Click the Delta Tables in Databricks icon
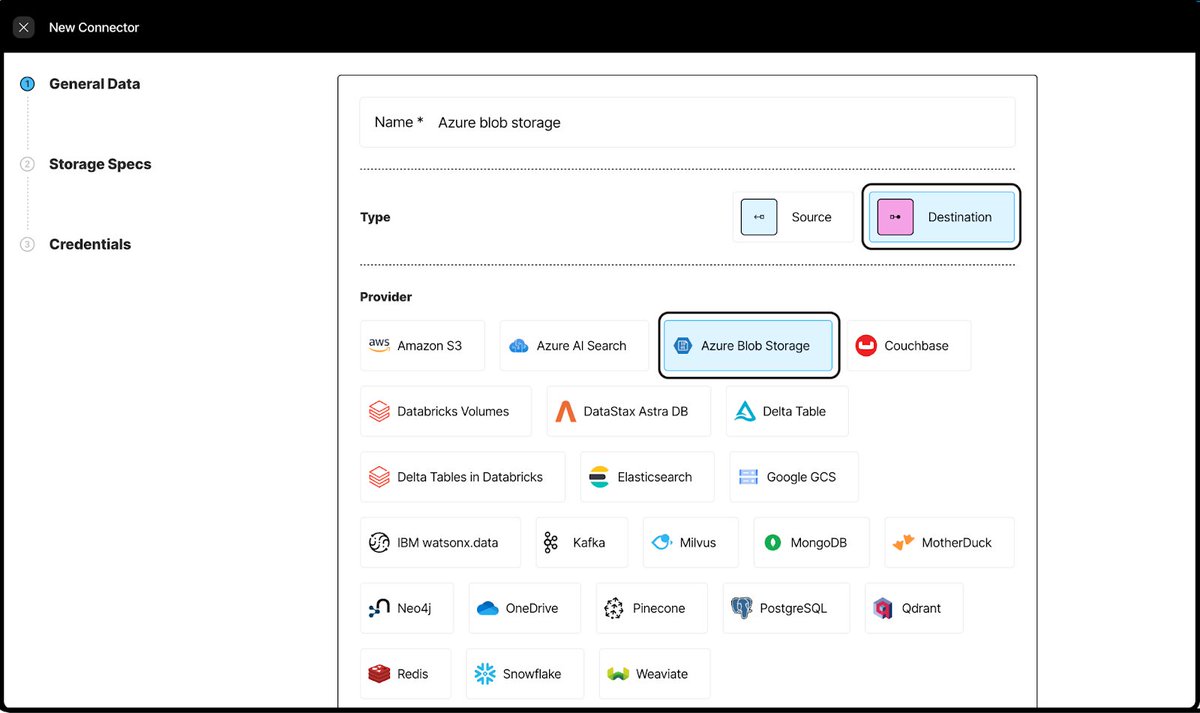Screen dimensions: 1200x713 (379, 477)
